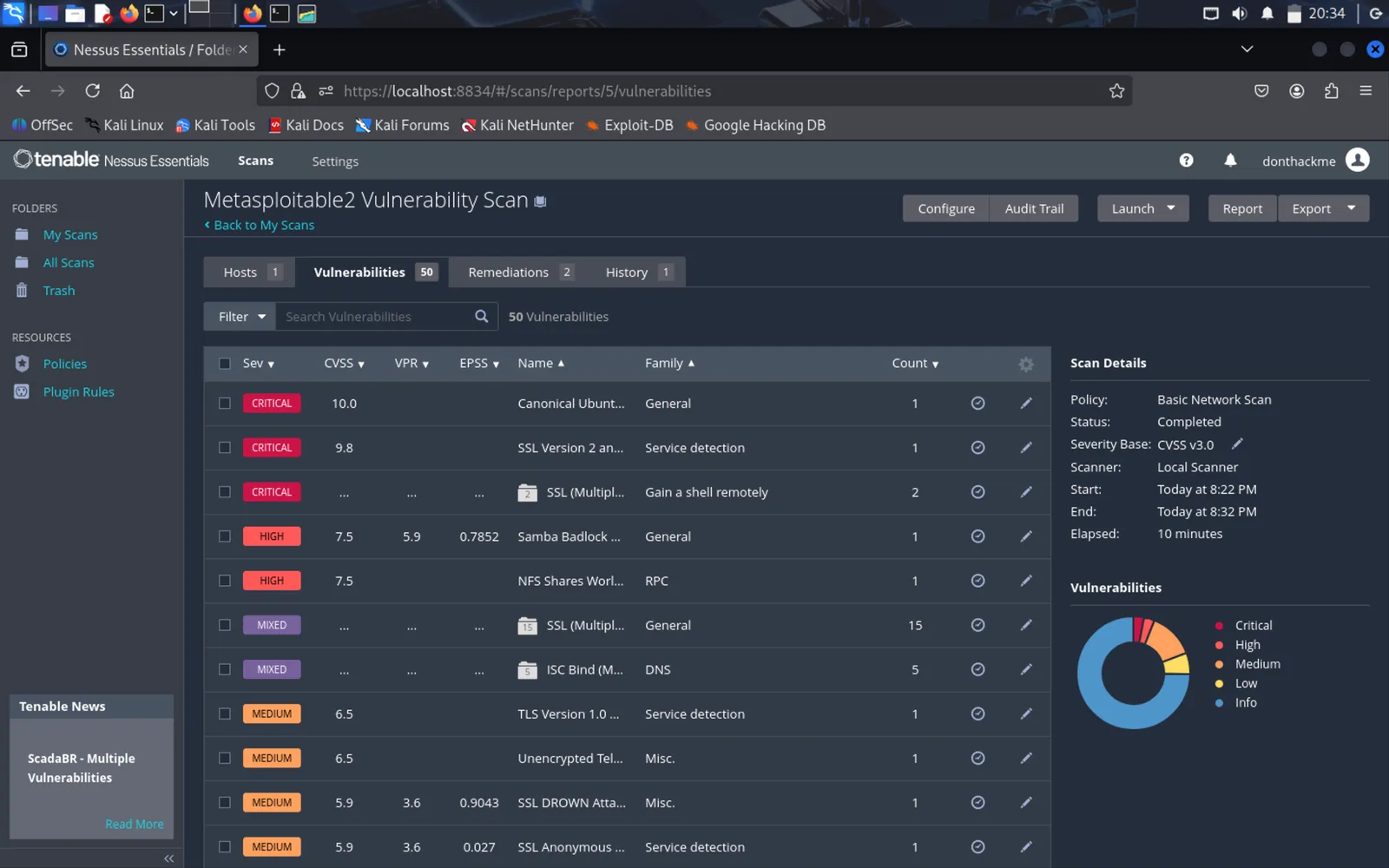Bookmark this page with the star icon
This screenshot has width=1389, height=868.
click(1116, 91)
